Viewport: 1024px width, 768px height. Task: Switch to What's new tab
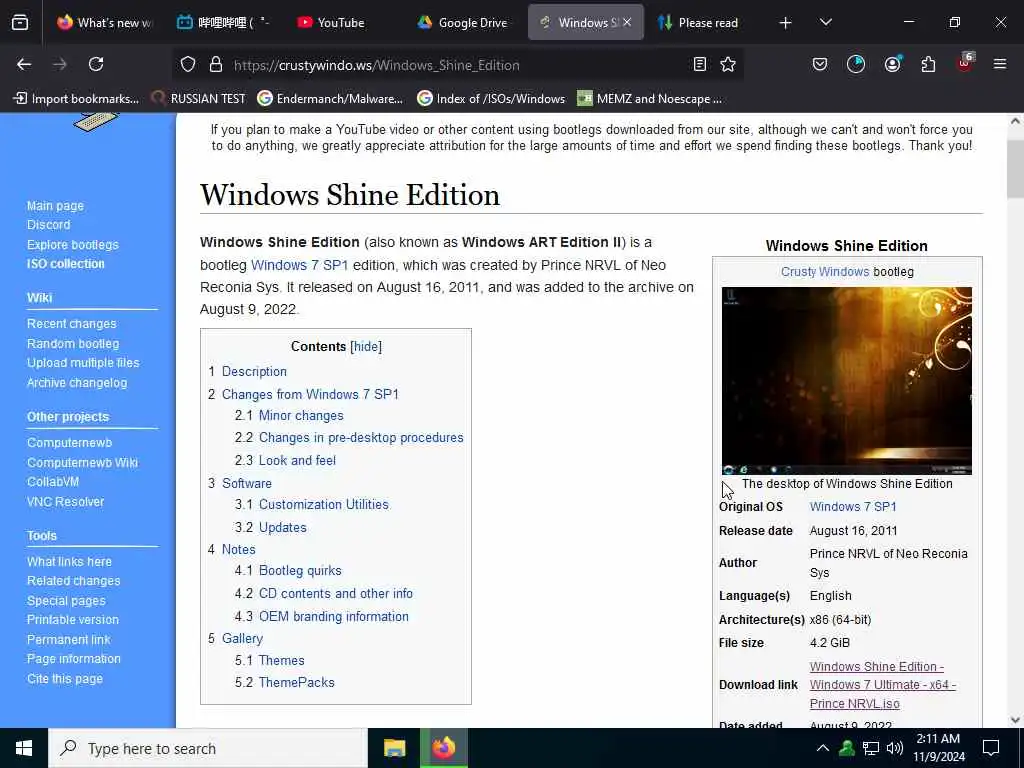pos(102,23)
